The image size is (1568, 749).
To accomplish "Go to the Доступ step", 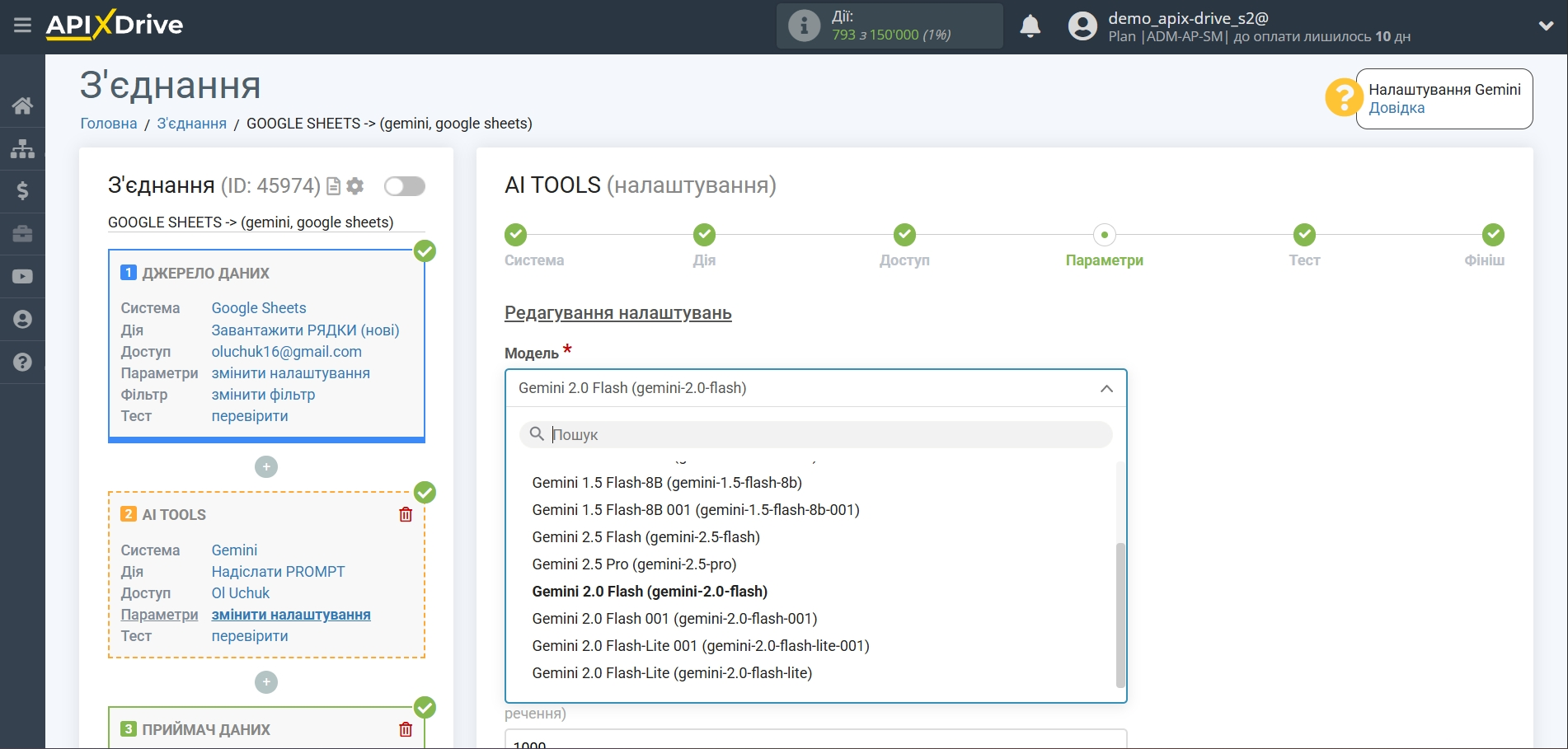I will tap(904, 235).
